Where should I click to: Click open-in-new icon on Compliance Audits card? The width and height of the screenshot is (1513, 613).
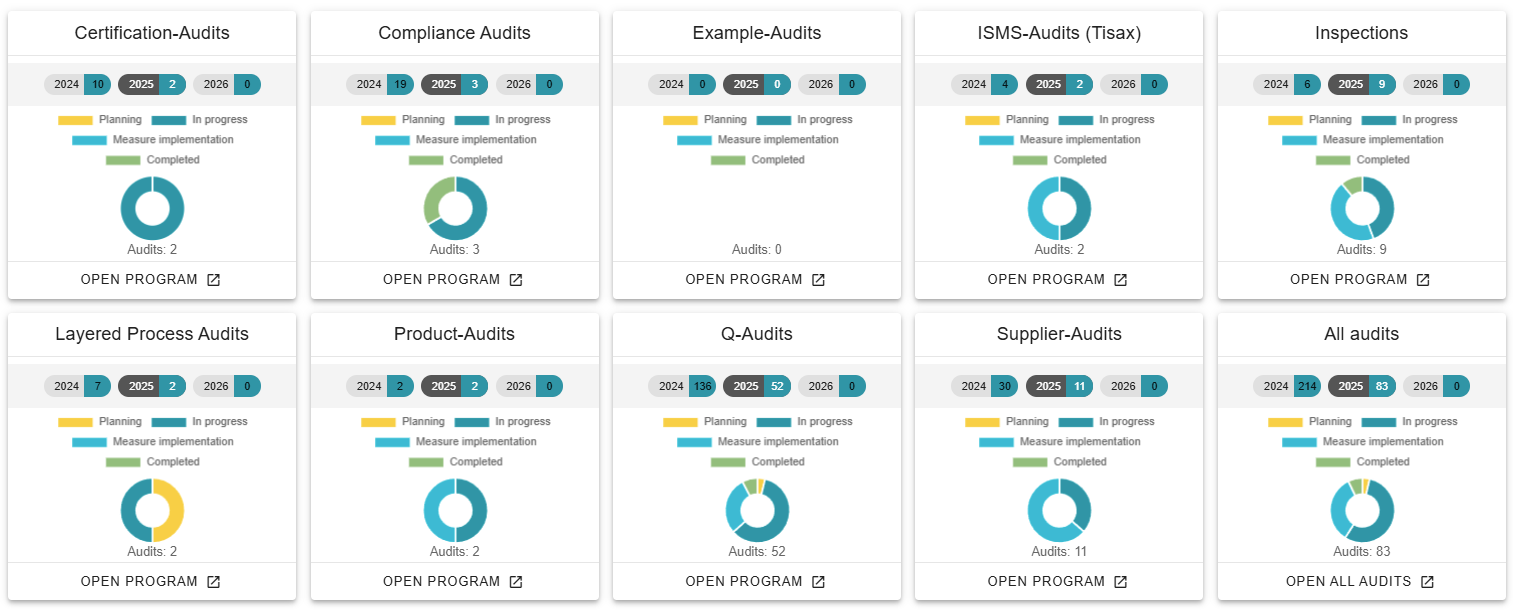coord(516,280)
